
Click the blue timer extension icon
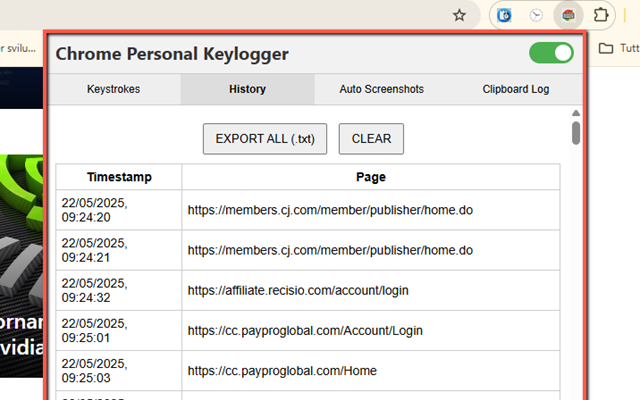pos(505,15)
